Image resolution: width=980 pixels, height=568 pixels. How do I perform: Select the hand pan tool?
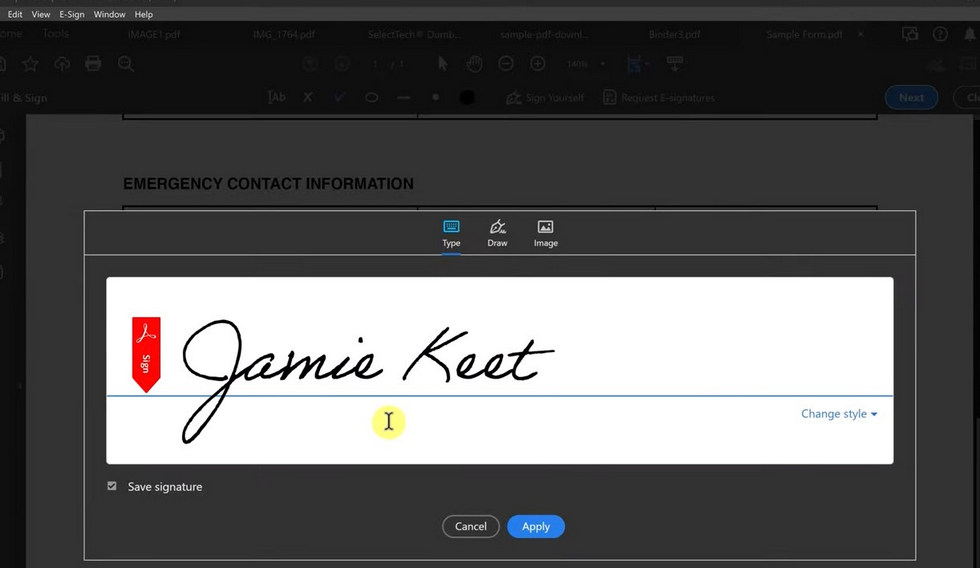(x=474, y=64)
